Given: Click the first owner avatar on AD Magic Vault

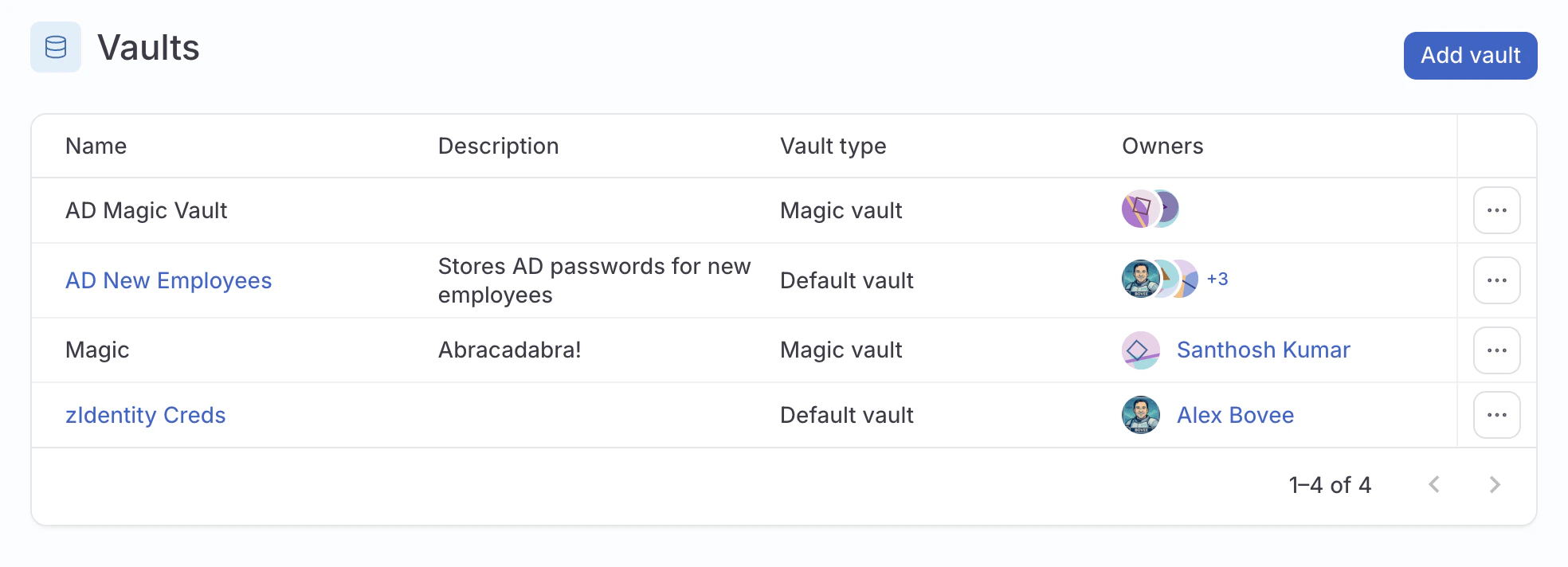Looking at the screenshot, I should (1139, 209).
